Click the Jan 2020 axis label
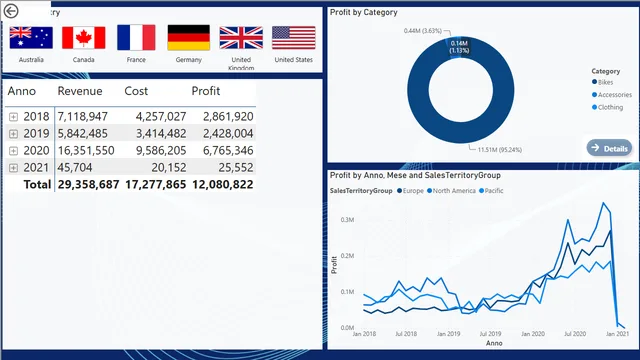The width and height of the screenshot is (640, 360). (x=533, y=334)
